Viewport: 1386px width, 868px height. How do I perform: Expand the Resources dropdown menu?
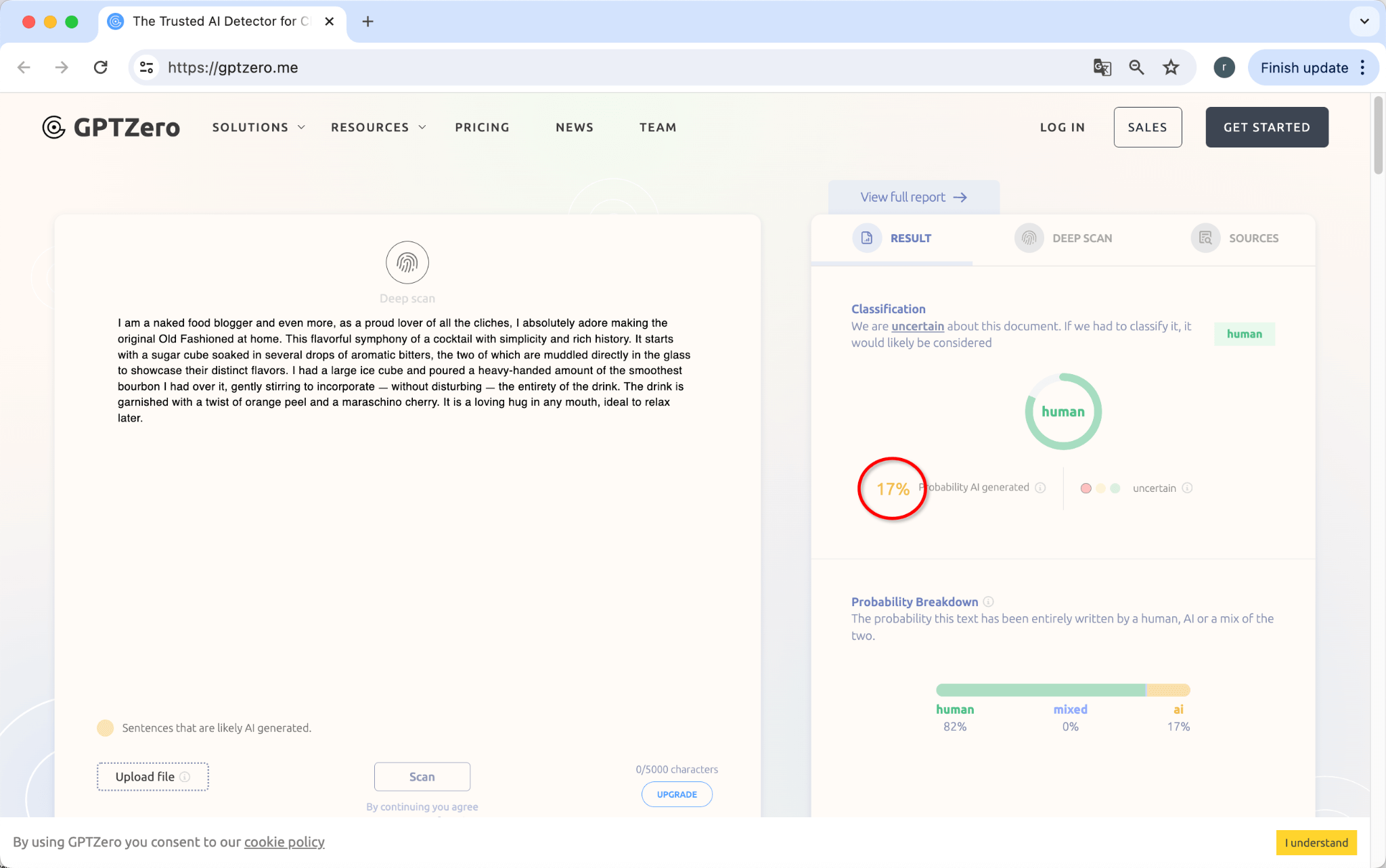point(378,127)
